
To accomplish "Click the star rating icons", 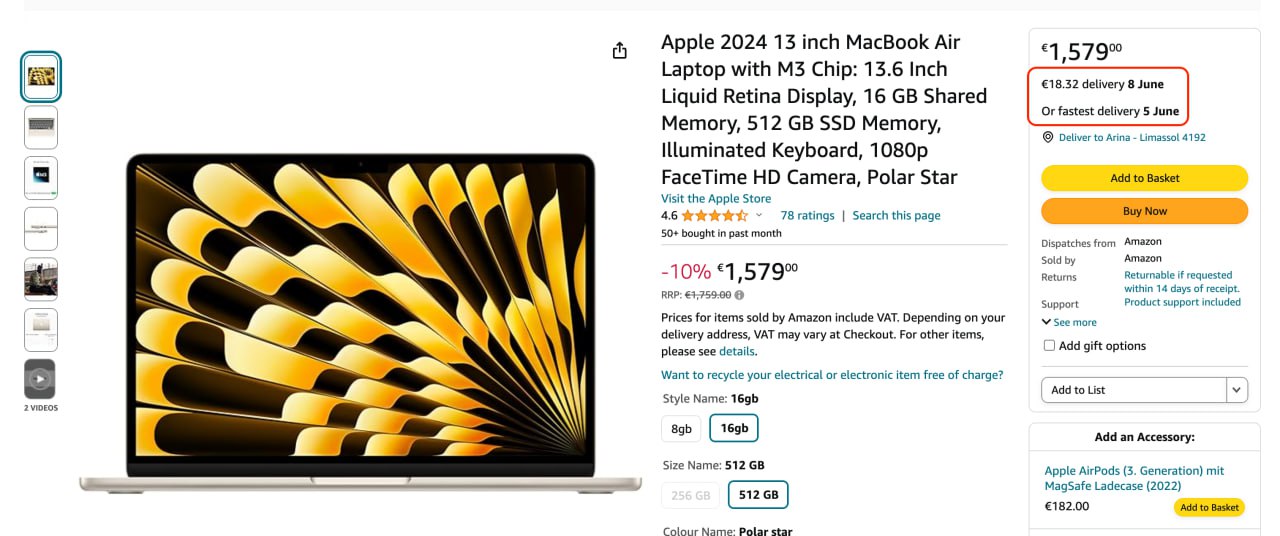I will click(x=714, y=215).
